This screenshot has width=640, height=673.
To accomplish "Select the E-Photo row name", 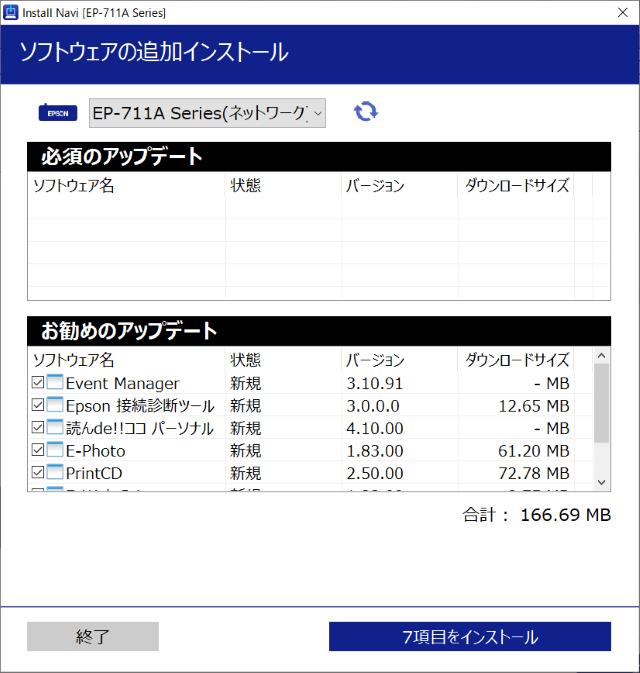I will 96,451.
